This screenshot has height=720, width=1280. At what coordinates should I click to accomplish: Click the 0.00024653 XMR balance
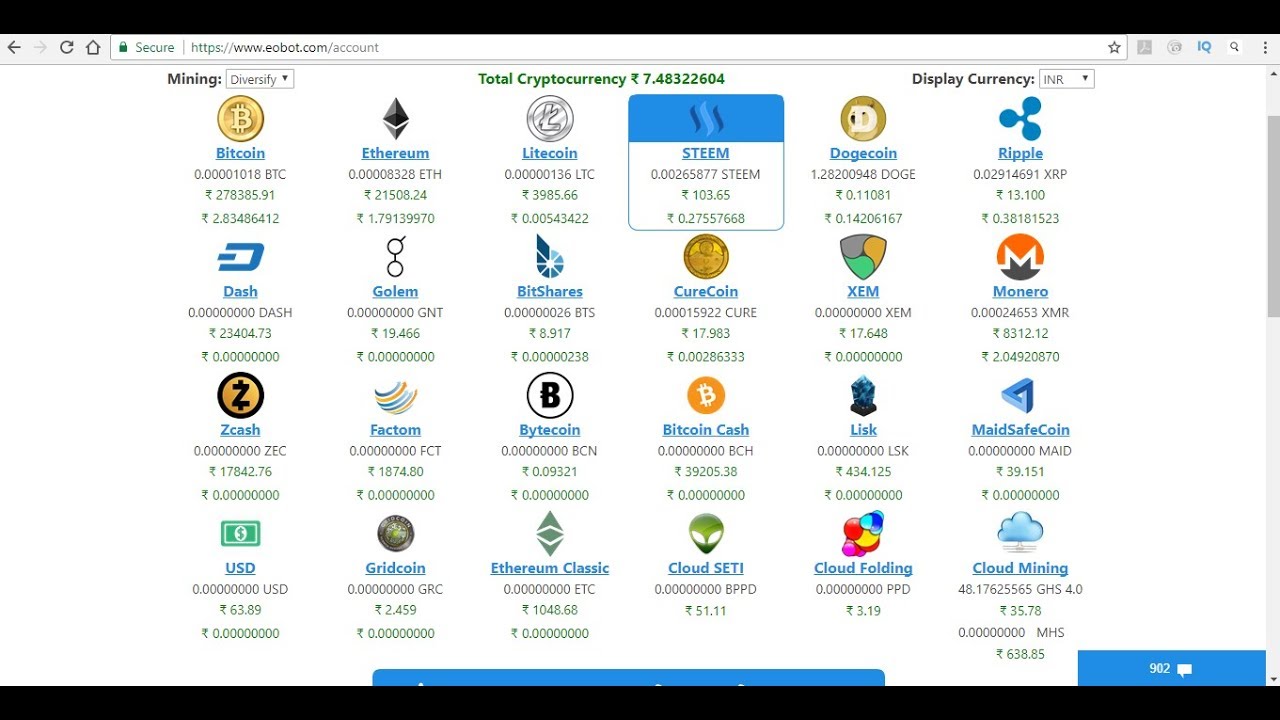tap(1020, 312)
